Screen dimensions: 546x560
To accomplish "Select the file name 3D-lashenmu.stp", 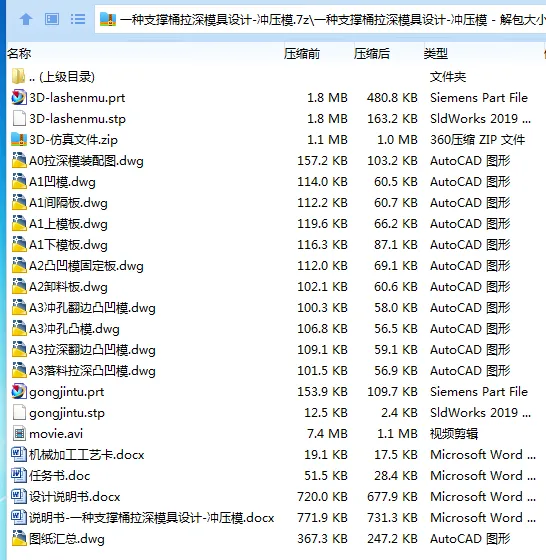I will pyautogui.click(x=77, y=119).
